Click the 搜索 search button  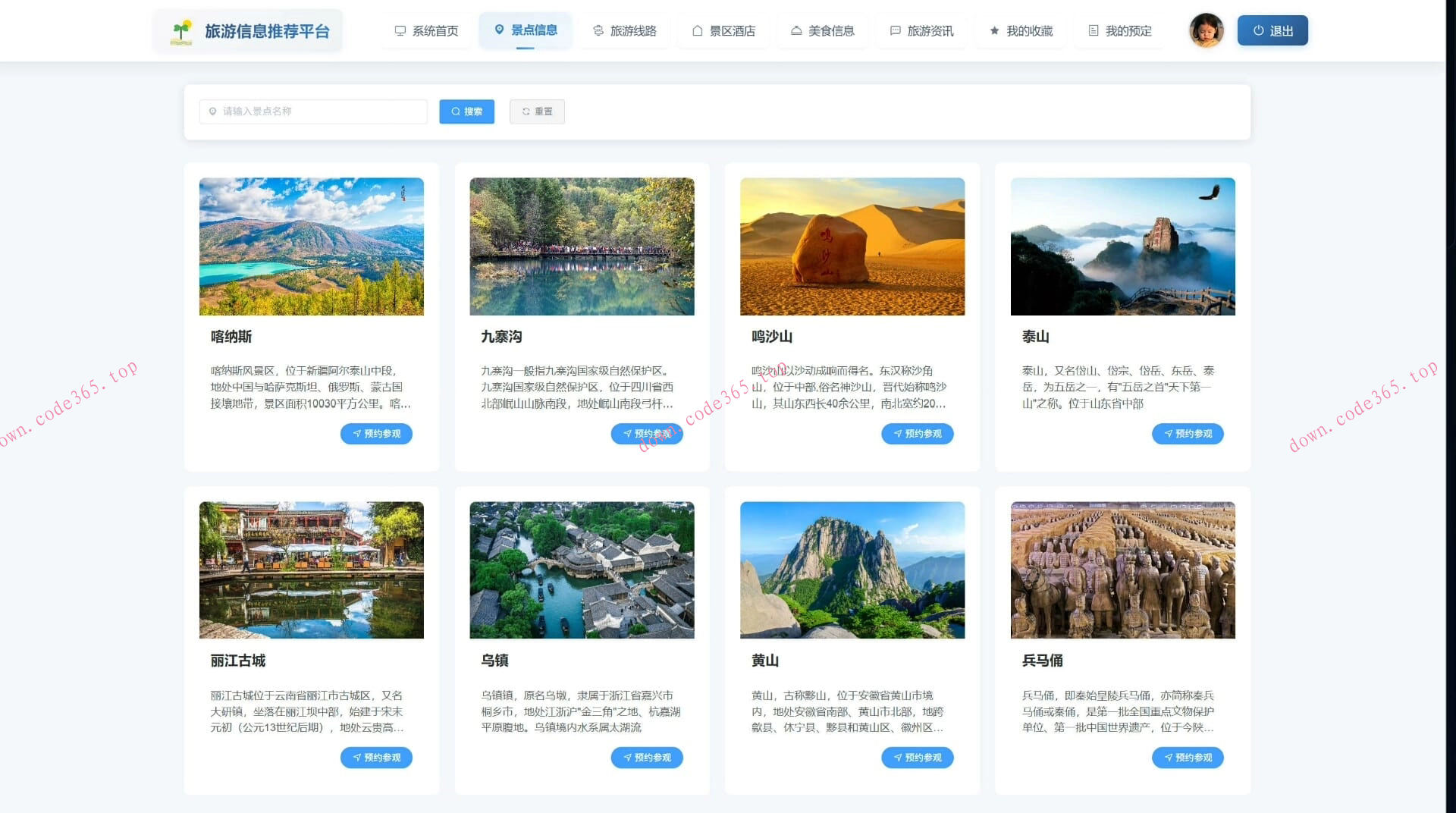(x=467, y=111)
